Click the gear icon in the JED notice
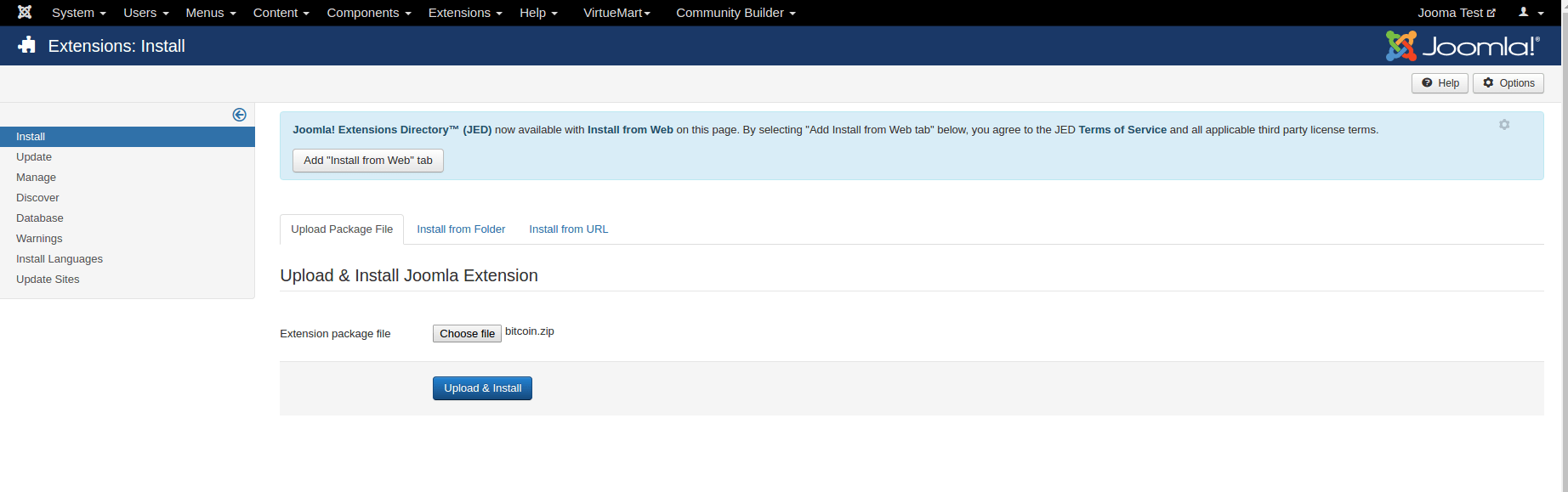This screenshot has height=492, width=1568. pos(1504,125)
